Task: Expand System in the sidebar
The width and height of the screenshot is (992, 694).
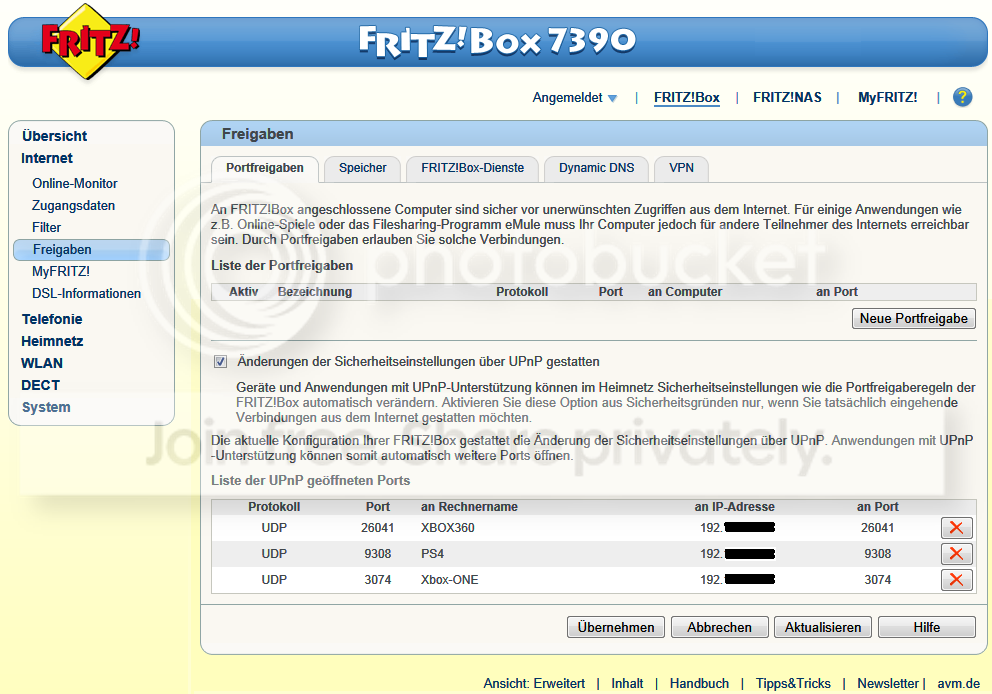Action: pos(46,407)
